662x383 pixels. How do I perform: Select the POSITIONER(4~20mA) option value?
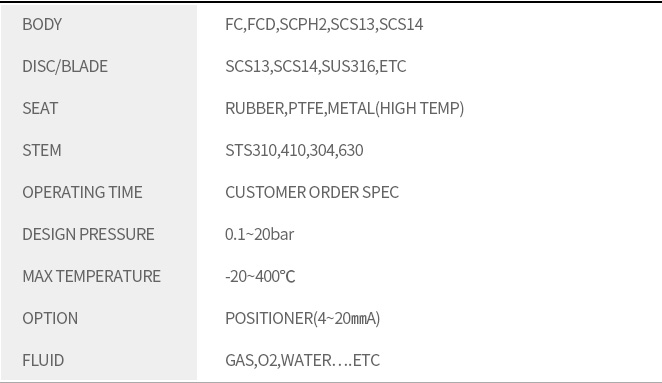302,318
